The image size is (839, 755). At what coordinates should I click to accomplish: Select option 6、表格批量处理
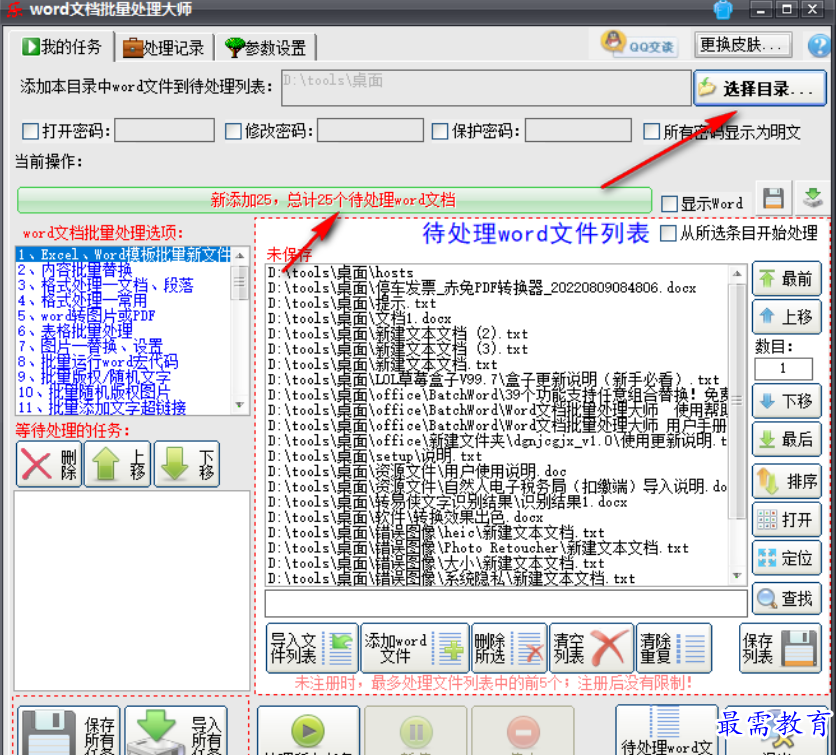coord(75,331)
